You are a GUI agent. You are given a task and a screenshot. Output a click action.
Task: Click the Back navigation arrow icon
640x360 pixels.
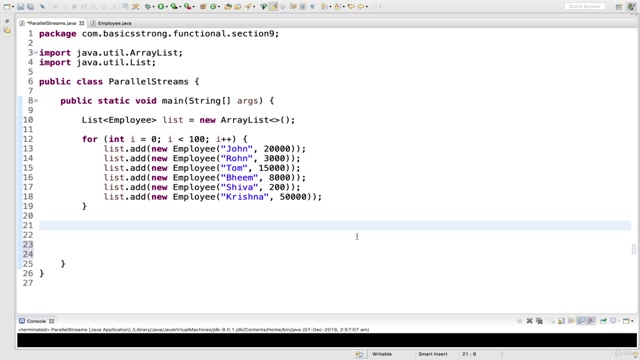361,7
